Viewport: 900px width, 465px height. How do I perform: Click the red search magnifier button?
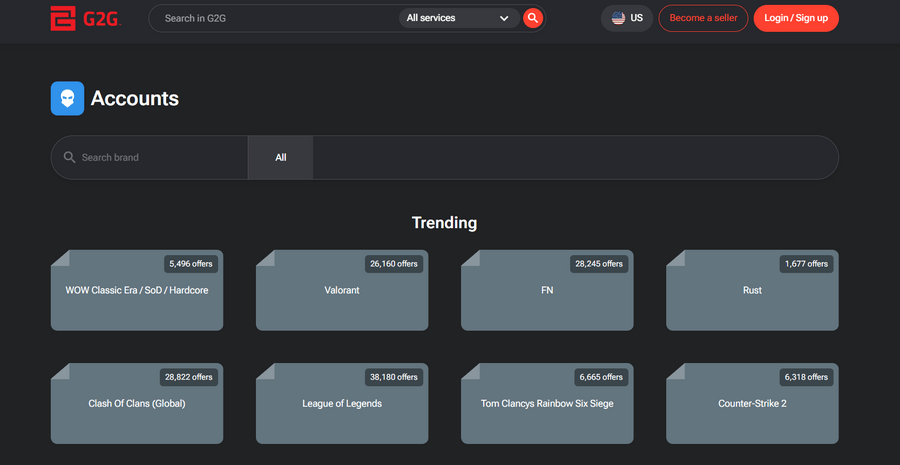coord(533,18)
